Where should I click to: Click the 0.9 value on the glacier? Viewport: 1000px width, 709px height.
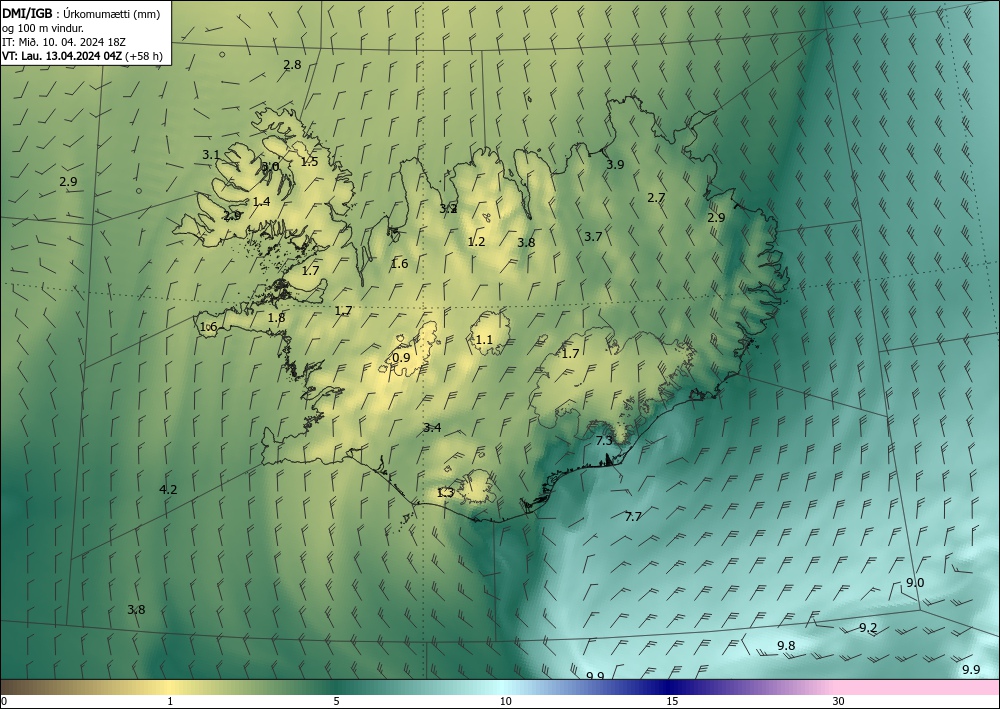tap(401, 358)
